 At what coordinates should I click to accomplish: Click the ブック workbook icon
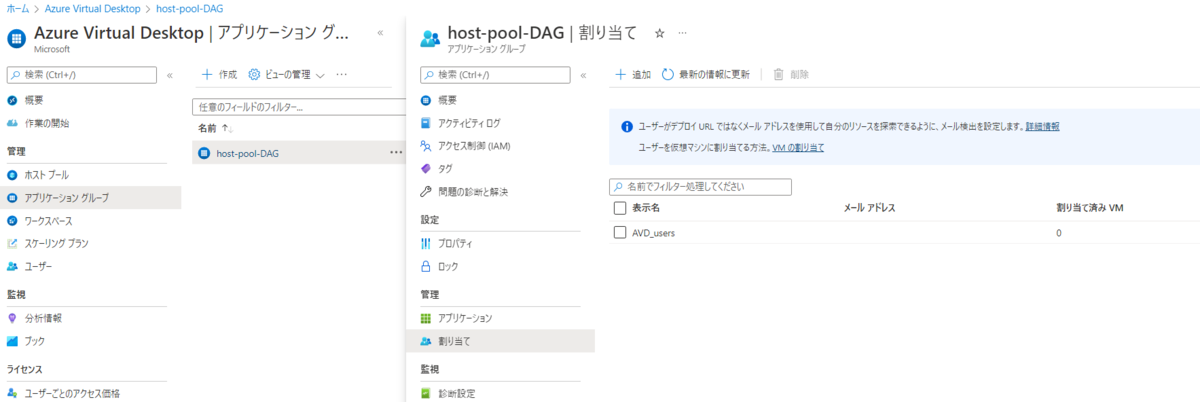pos(12,341)
